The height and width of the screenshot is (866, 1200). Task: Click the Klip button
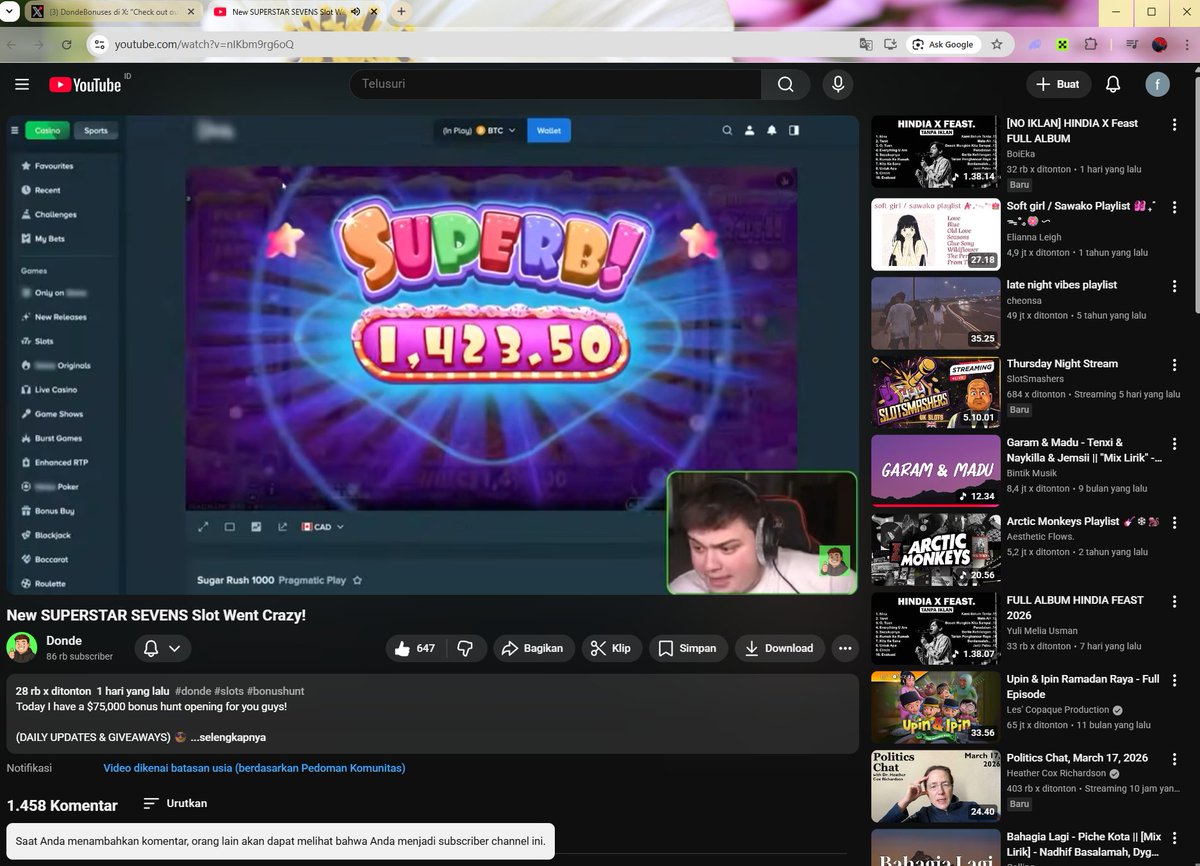tap(610, 648)
